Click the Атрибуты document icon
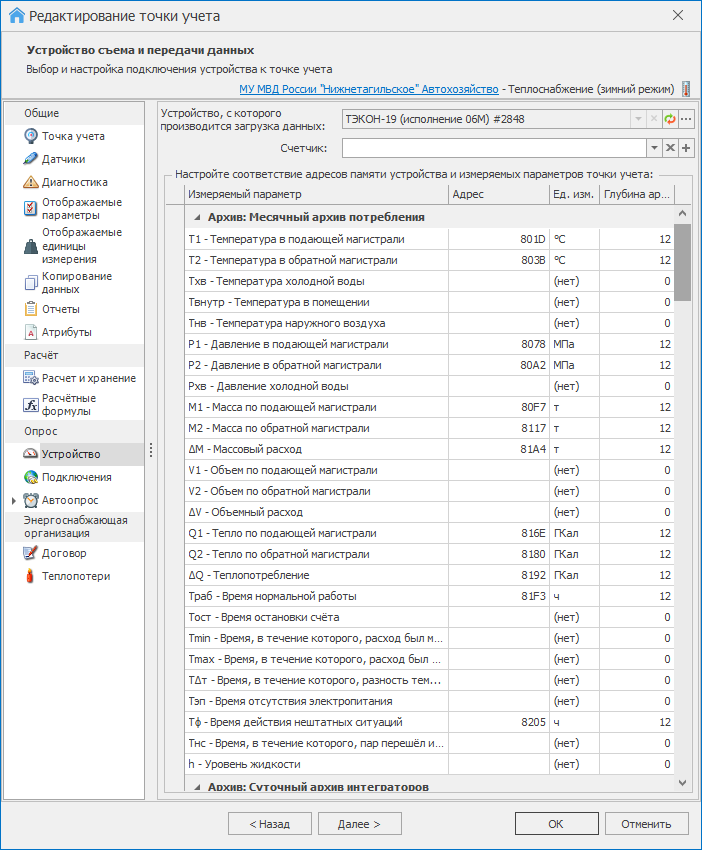 point(31,332)
